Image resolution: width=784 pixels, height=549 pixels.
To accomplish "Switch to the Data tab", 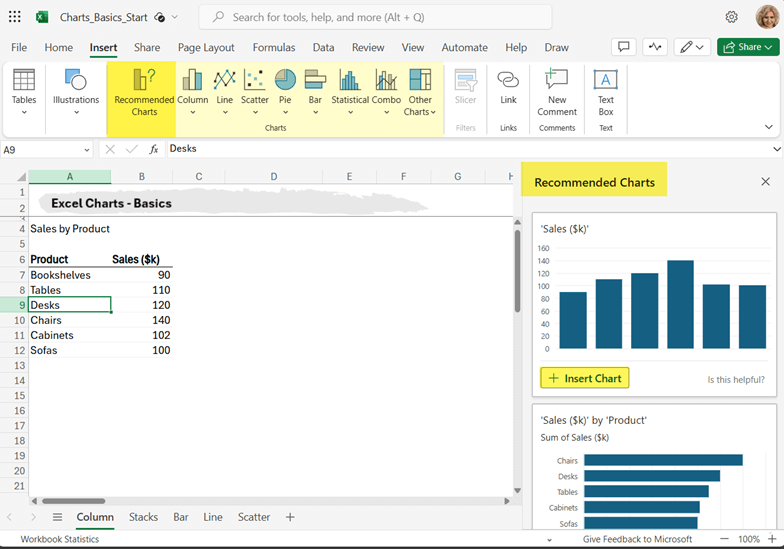I will [x=324, y=48].
